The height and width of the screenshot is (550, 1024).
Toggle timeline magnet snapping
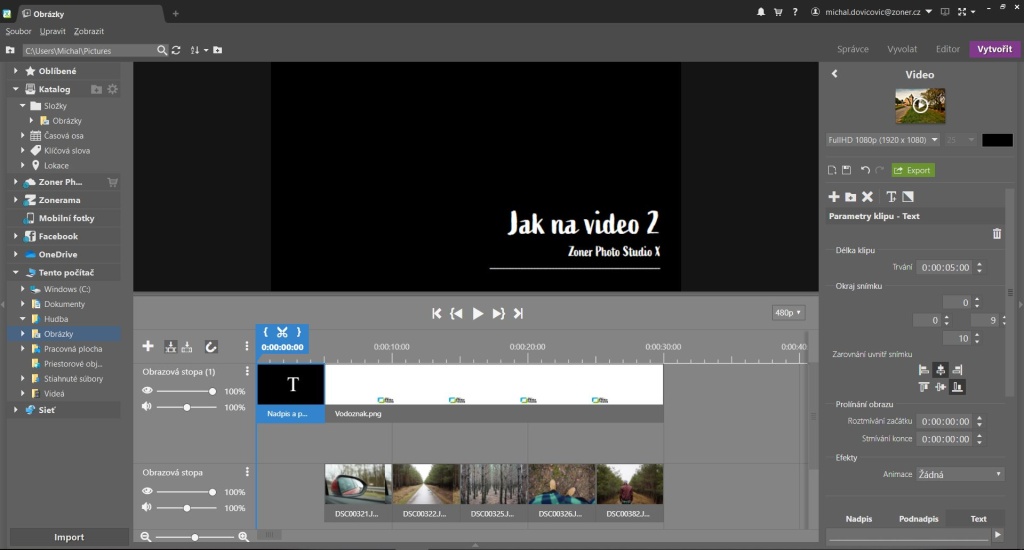tap(210, 347)
